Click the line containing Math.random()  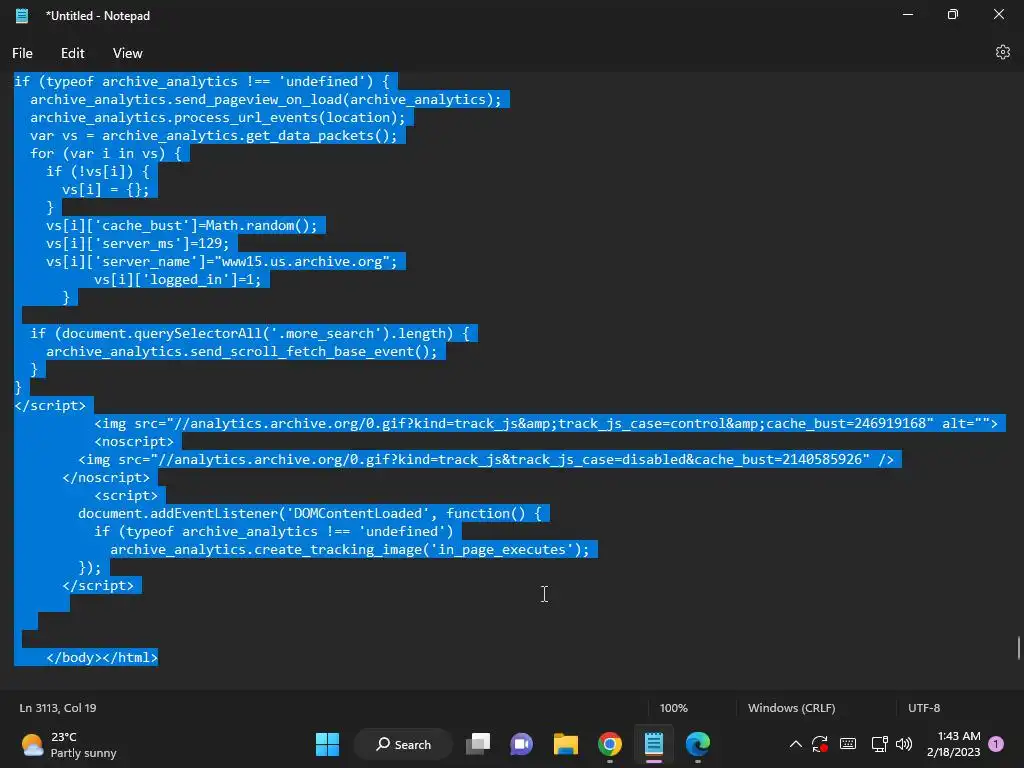(x=182, y=225)
